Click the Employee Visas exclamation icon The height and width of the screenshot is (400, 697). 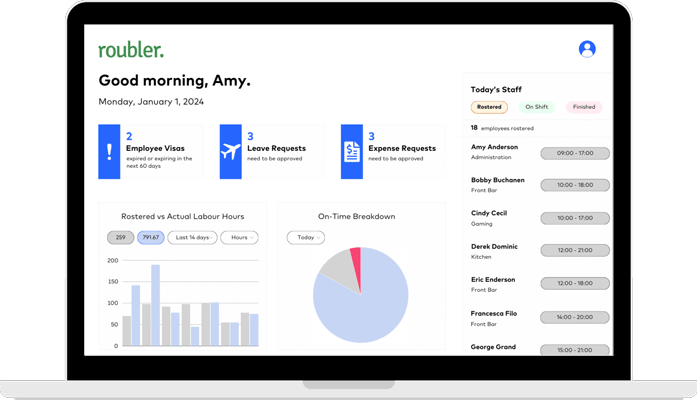[x=109, y=152]
